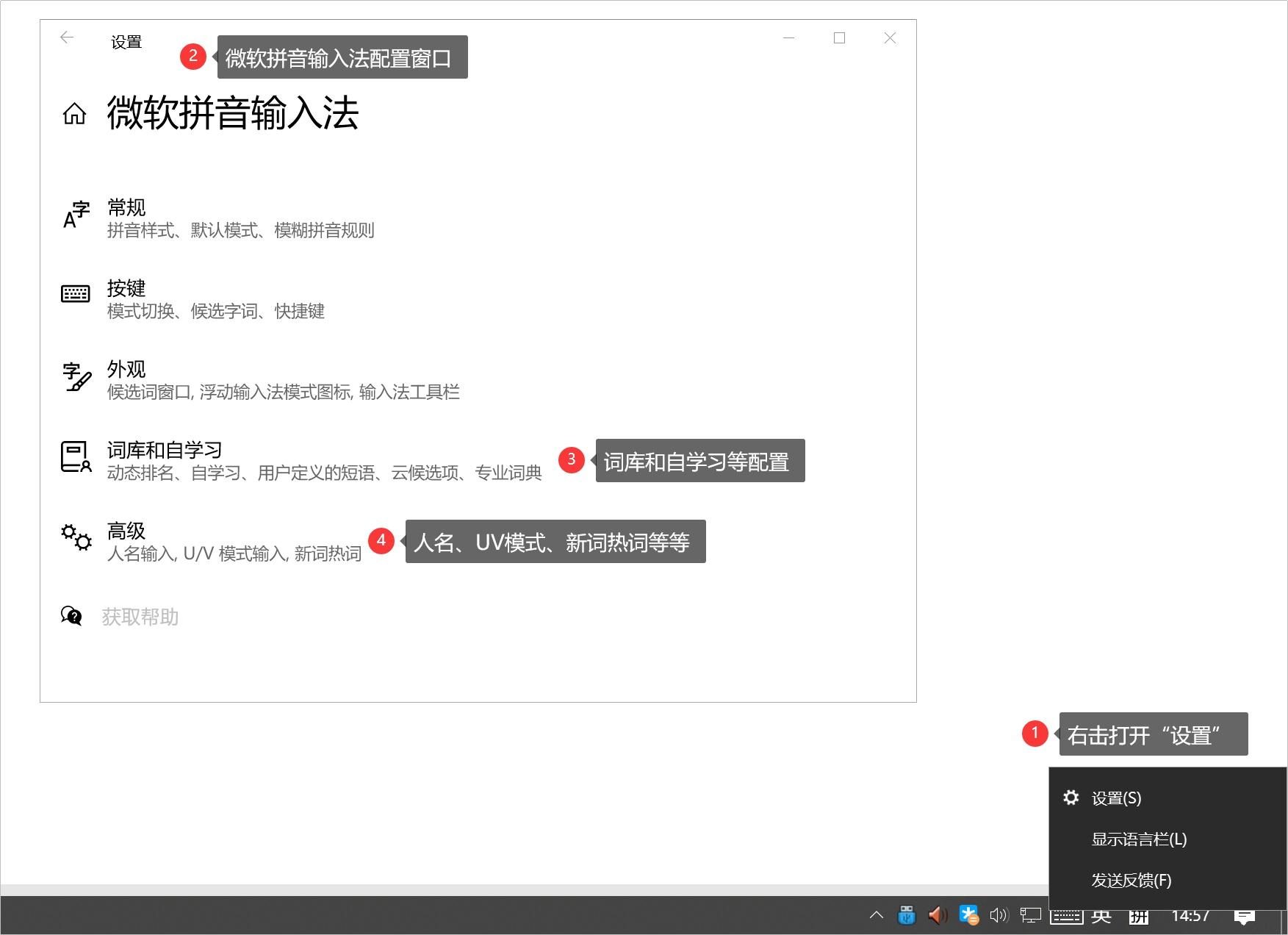This screenshot has height=935, width=1288.
Task: Click the blue USB device tray icon
Action: point(907,915)
